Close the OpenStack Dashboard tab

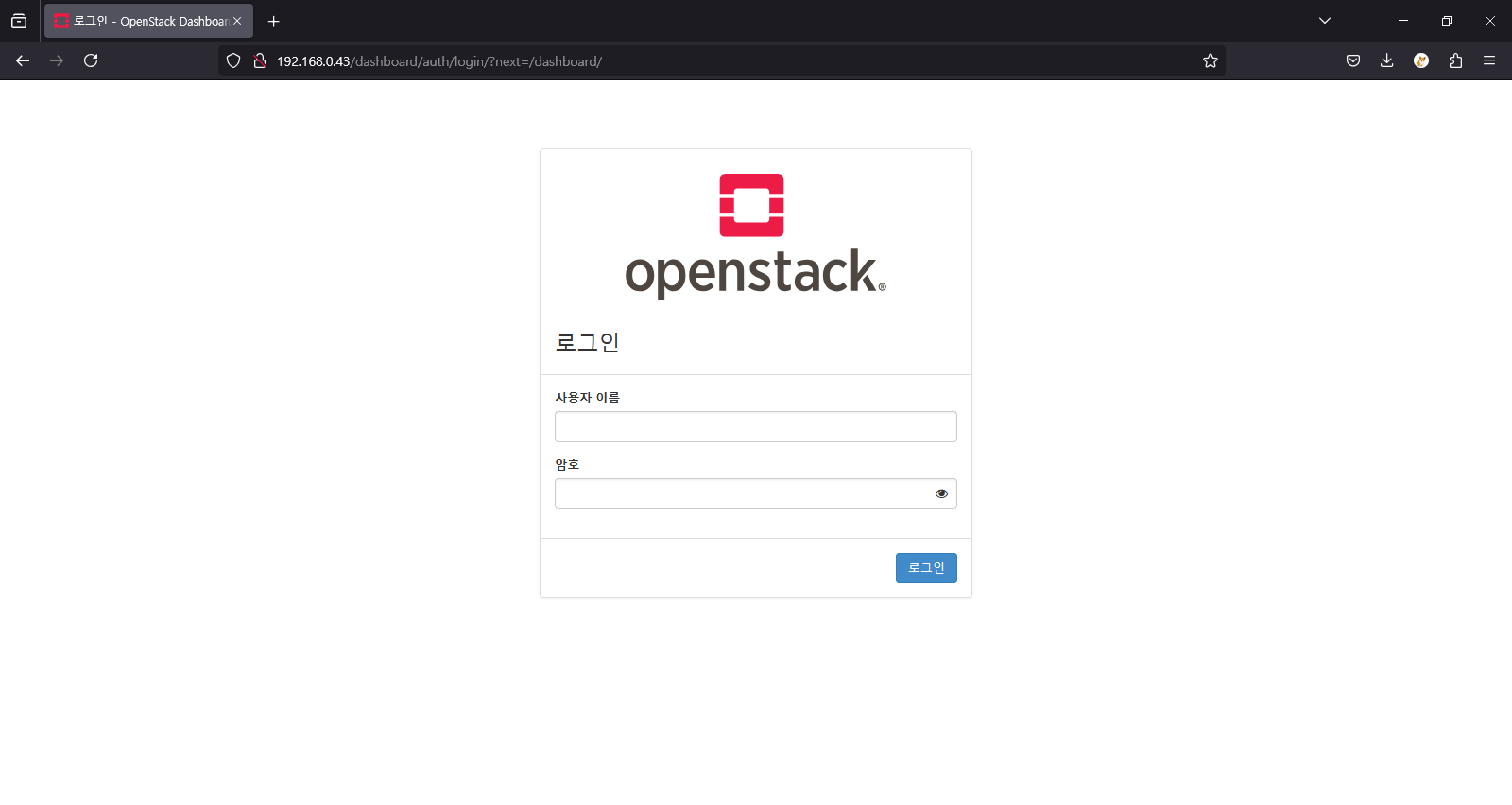click(x=237, y=21)
